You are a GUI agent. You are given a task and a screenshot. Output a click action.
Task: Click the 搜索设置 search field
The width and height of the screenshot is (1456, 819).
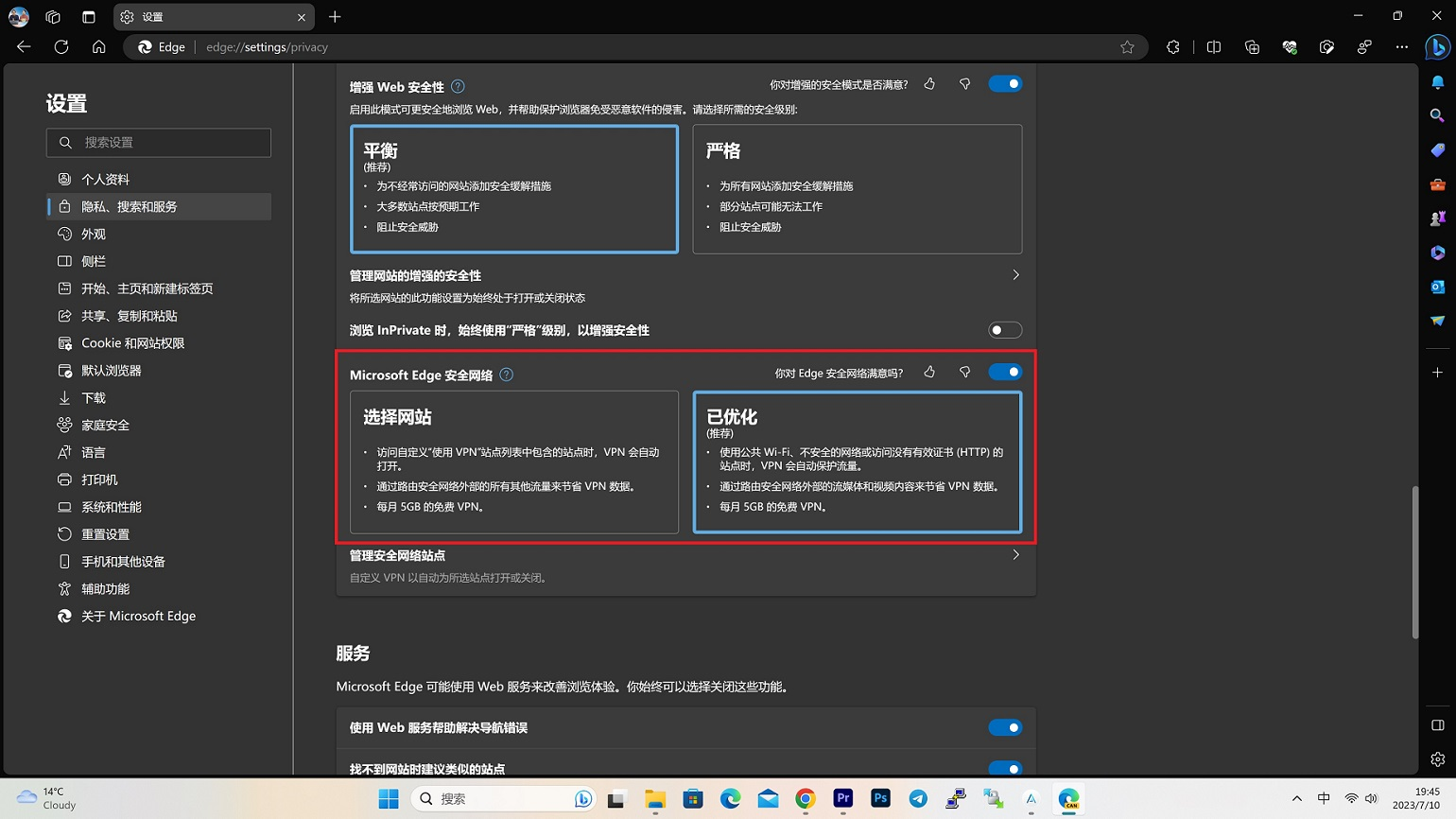pos(159,143)
